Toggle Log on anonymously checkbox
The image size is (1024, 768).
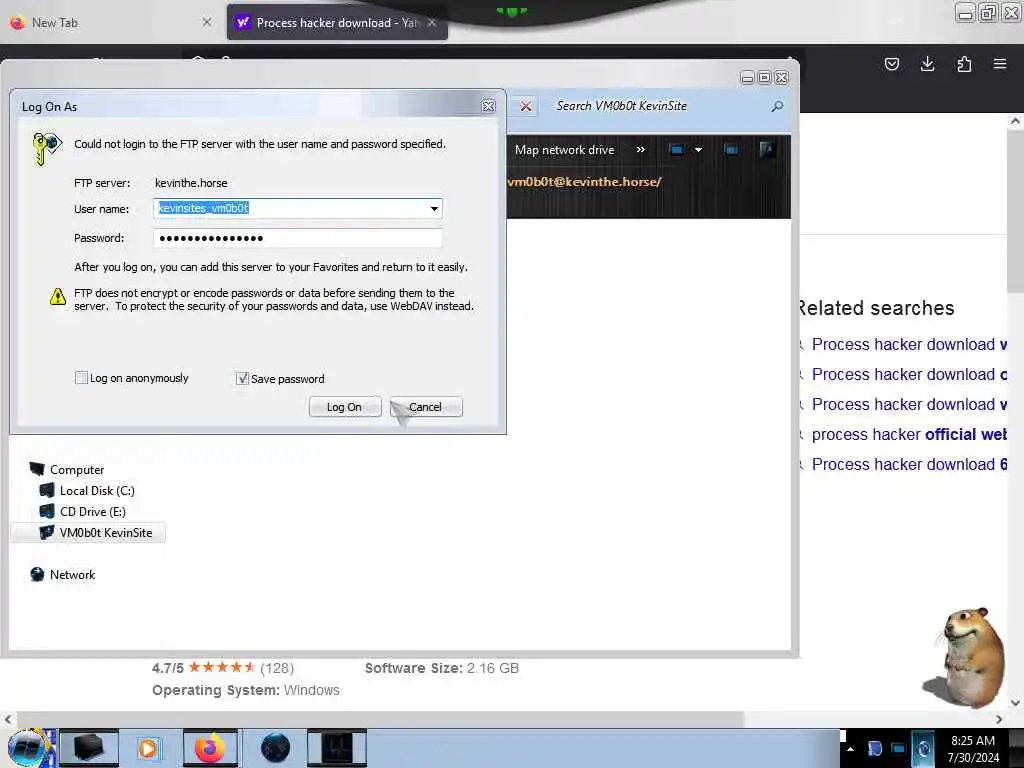(x=81, y=377)
